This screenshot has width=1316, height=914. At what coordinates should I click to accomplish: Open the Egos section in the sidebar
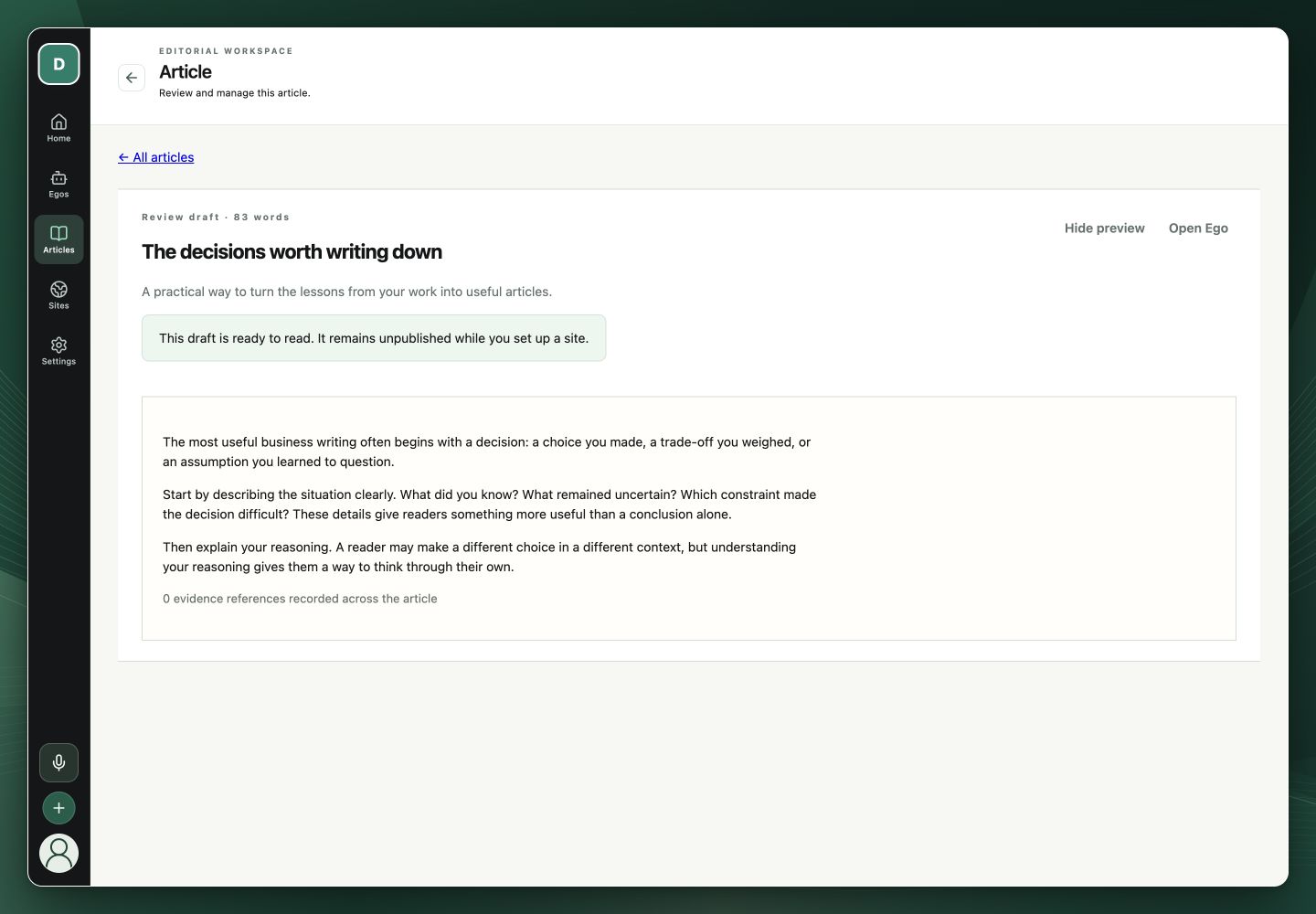point(58,184)
